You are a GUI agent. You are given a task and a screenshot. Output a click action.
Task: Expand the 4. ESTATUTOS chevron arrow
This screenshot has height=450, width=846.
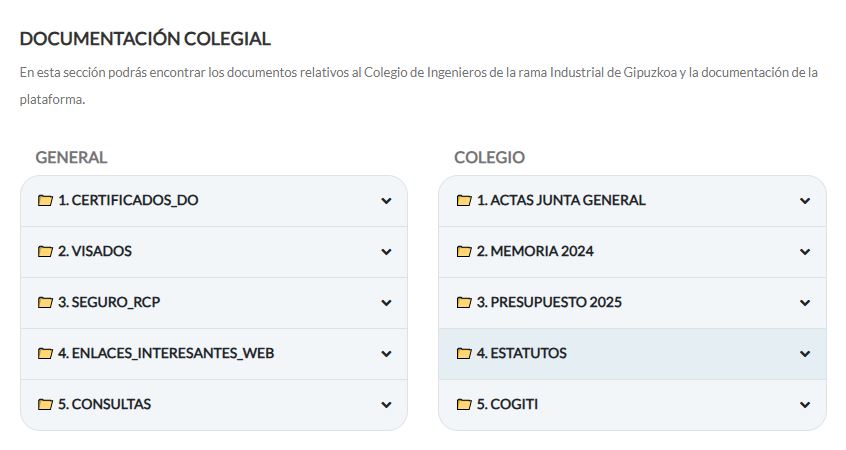point(805,354)
